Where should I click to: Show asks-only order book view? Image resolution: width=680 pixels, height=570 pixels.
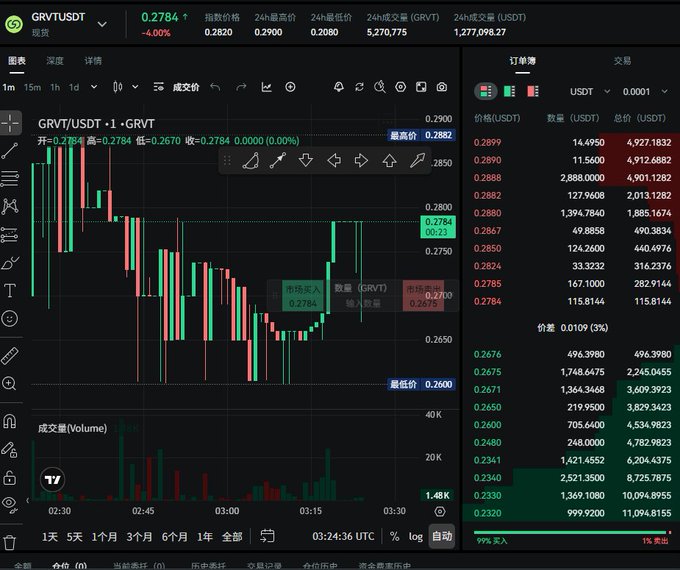click(x=533, y=92)
